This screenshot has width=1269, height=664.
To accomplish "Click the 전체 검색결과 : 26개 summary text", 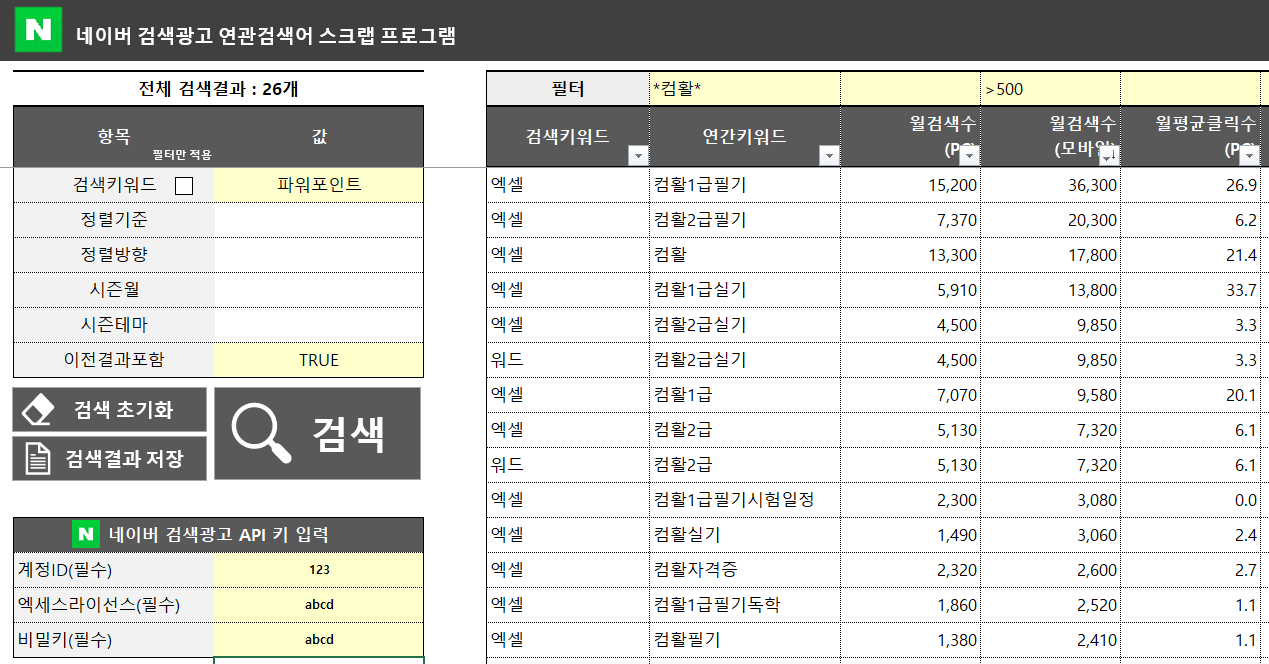I will pyautogui.click(x=218, y=89).
